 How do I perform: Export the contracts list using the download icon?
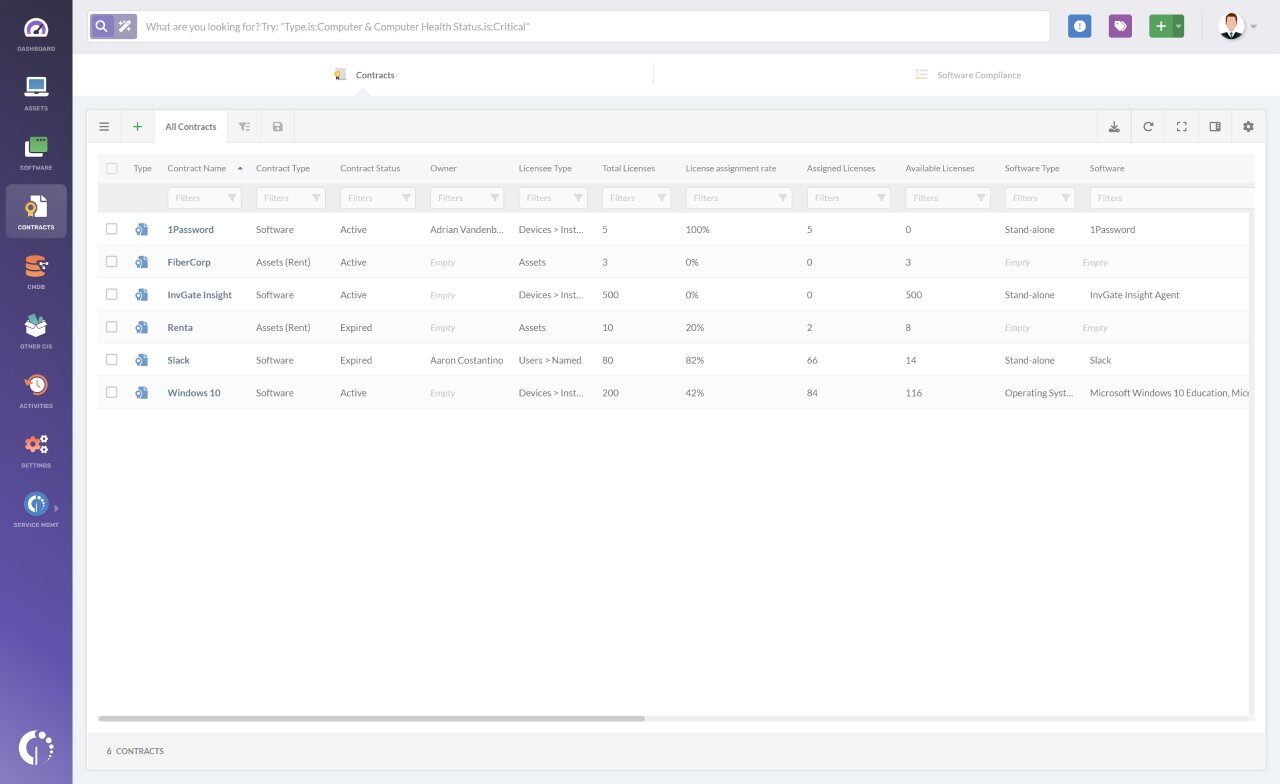pyautogui.click(x=1114, y=126)
